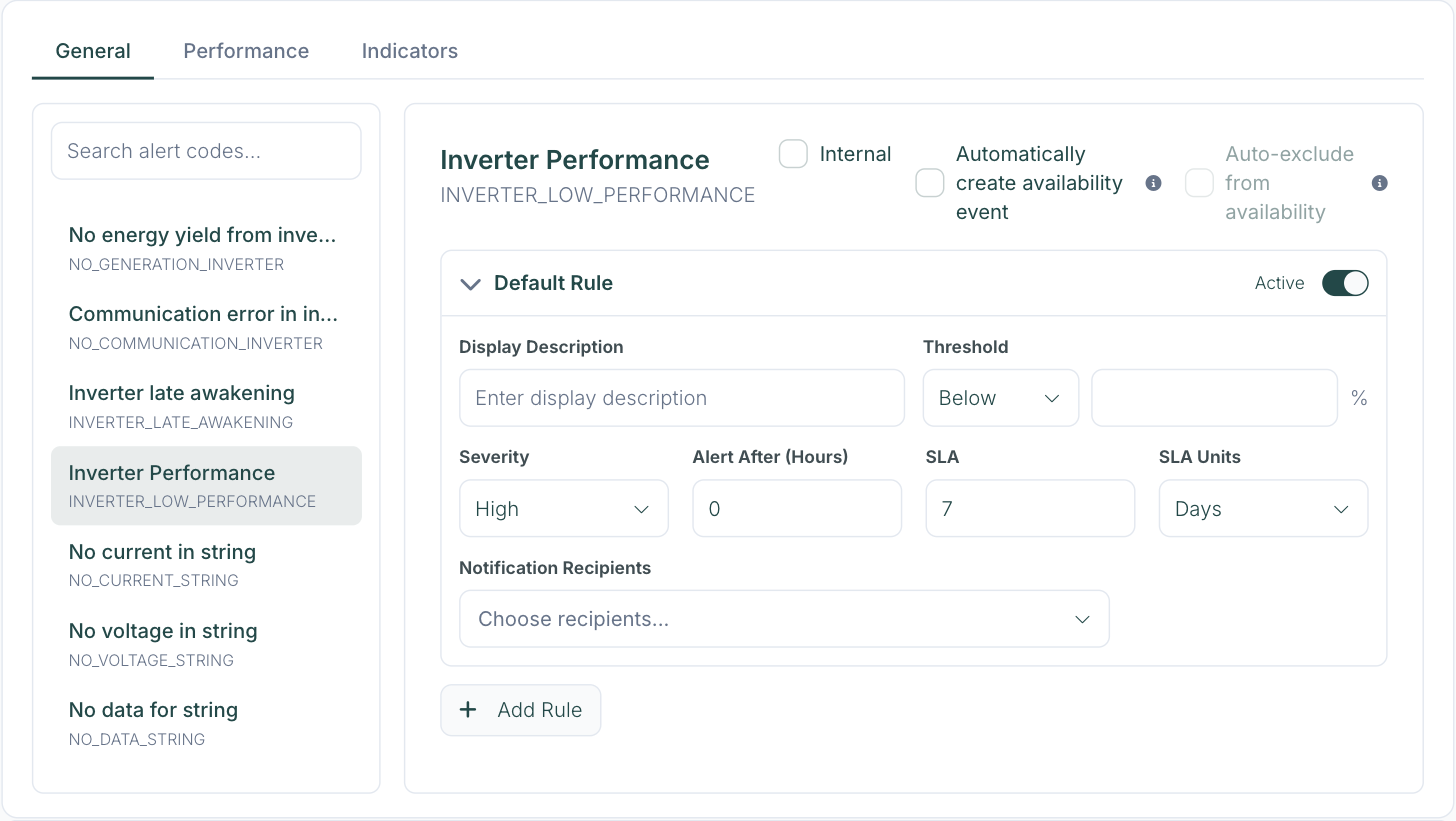Click INVERTER_LOW_PERFORMANCE code under the heading
Screen dimensions: 1456x821
(598, 195)
